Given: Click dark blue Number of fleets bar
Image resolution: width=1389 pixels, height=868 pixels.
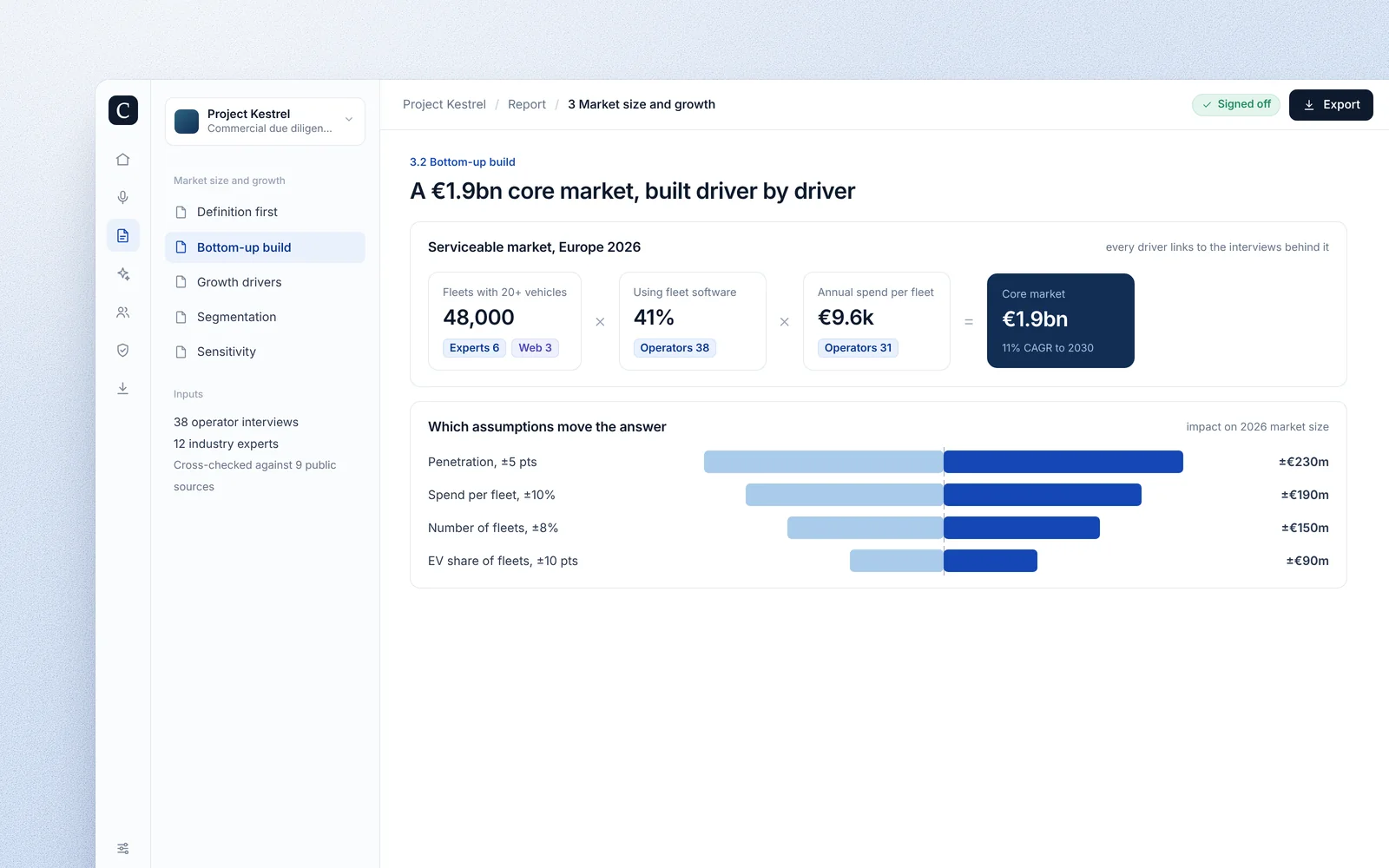Looking at the screenshot, I should pos(1022,528).
